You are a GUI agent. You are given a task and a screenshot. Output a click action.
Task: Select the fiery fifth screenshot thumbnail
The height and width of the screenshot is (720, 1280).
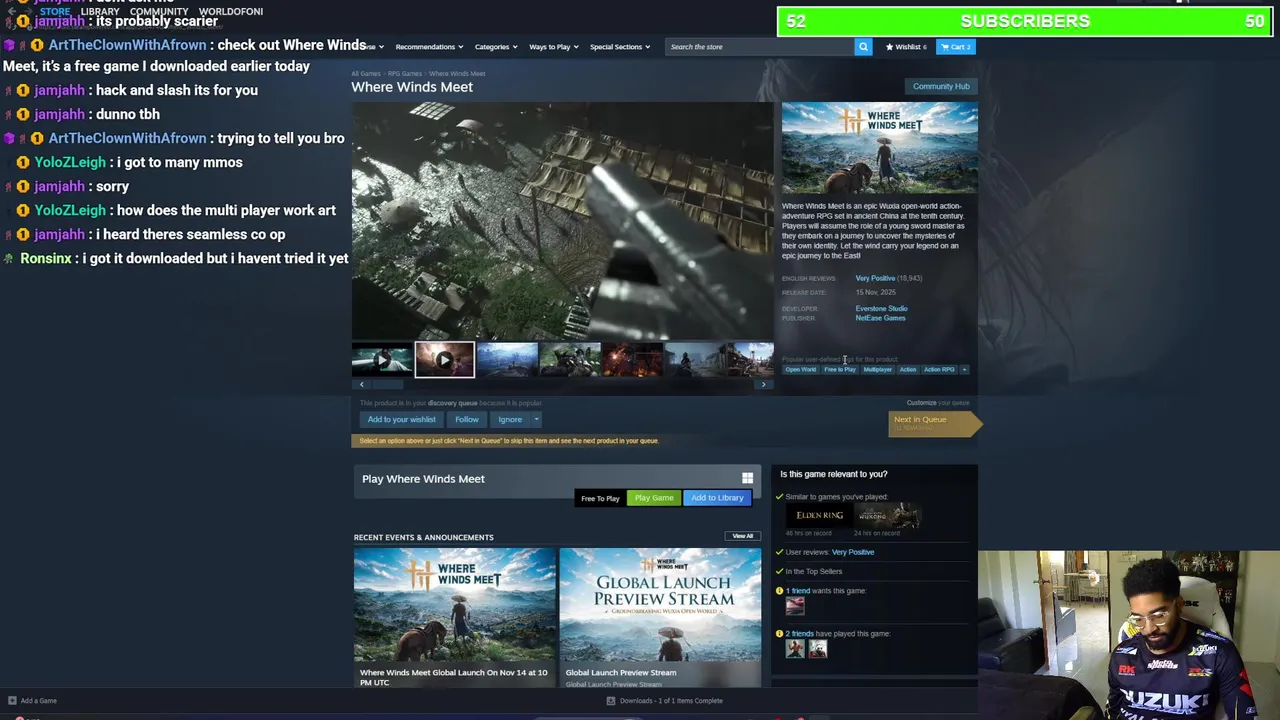click(633, 360)
